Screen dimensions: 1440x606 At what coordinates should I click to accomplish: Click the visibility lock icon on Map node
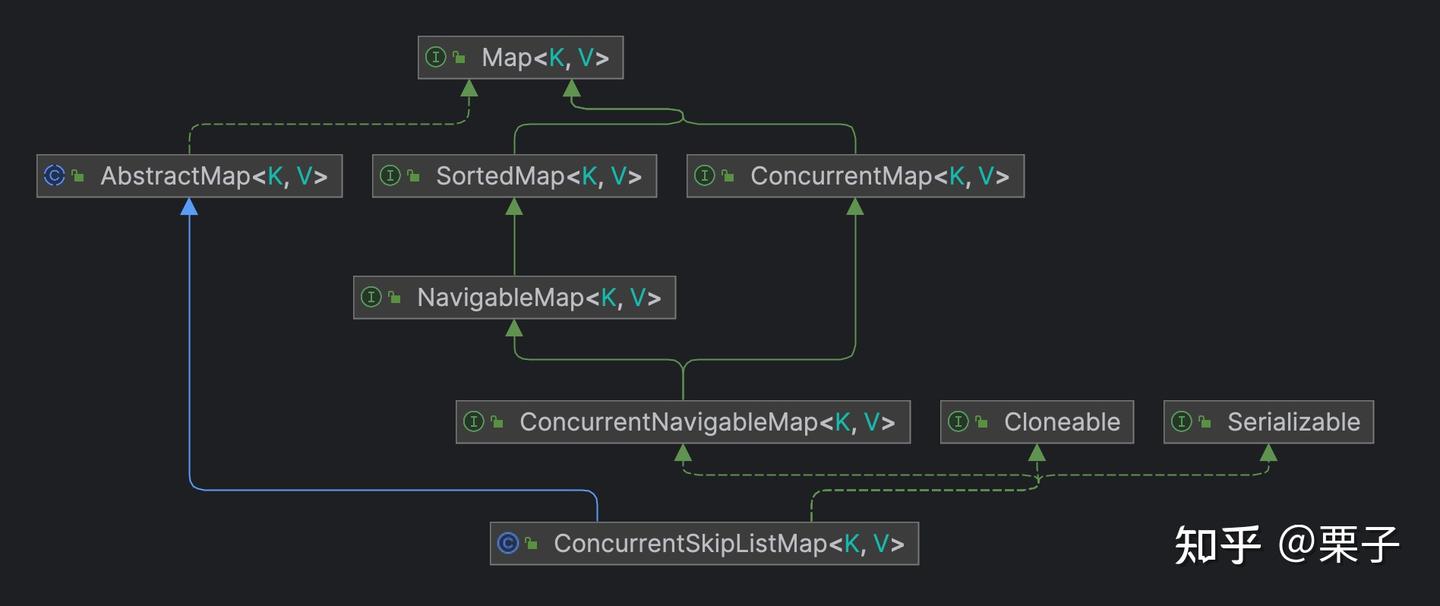click(459, 58)
